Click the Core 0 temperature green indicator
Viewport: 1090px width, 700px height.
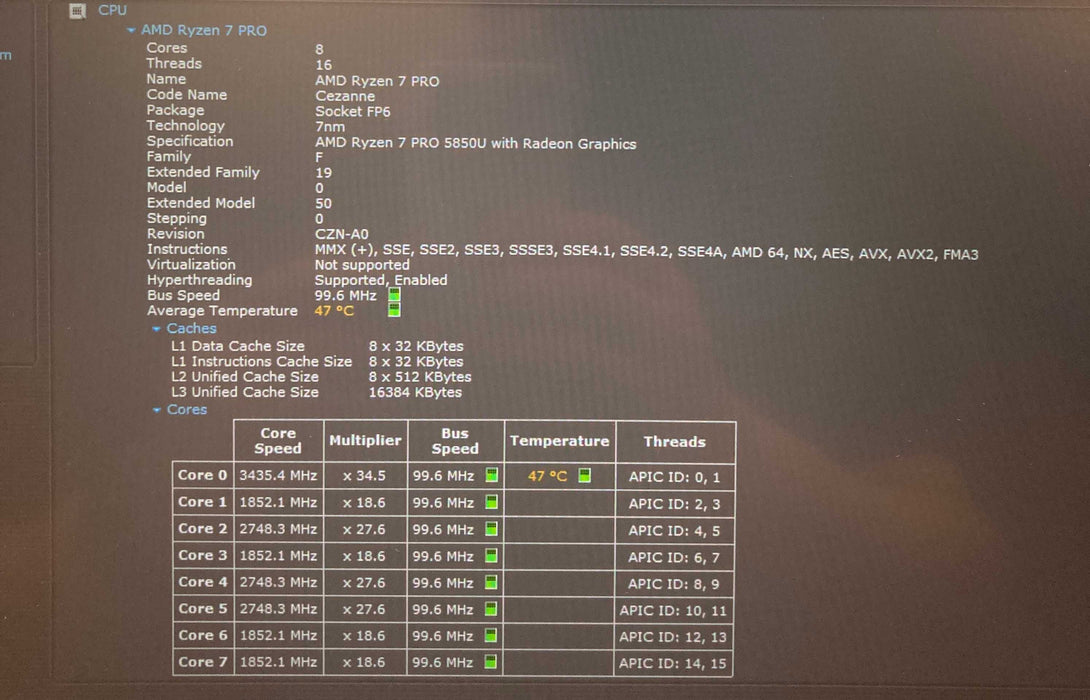coord(585,475)
